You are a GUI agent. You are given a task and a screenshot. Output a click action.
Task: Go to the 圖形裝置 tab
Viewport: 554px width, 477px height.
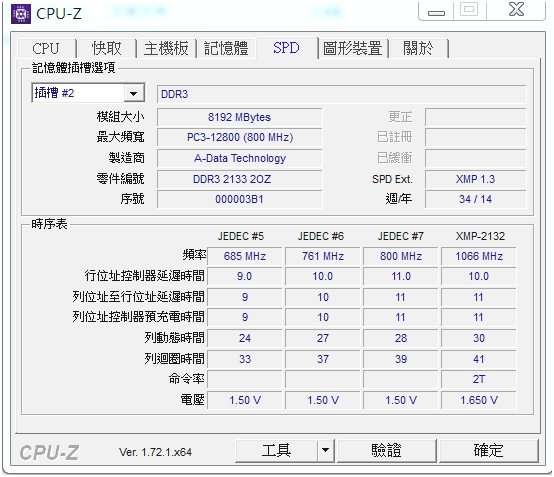tap(353, 48)
